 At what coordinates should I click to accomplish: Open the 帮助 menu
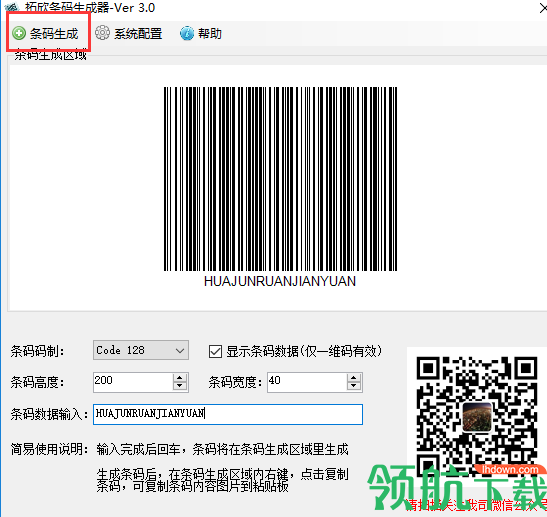201,33
